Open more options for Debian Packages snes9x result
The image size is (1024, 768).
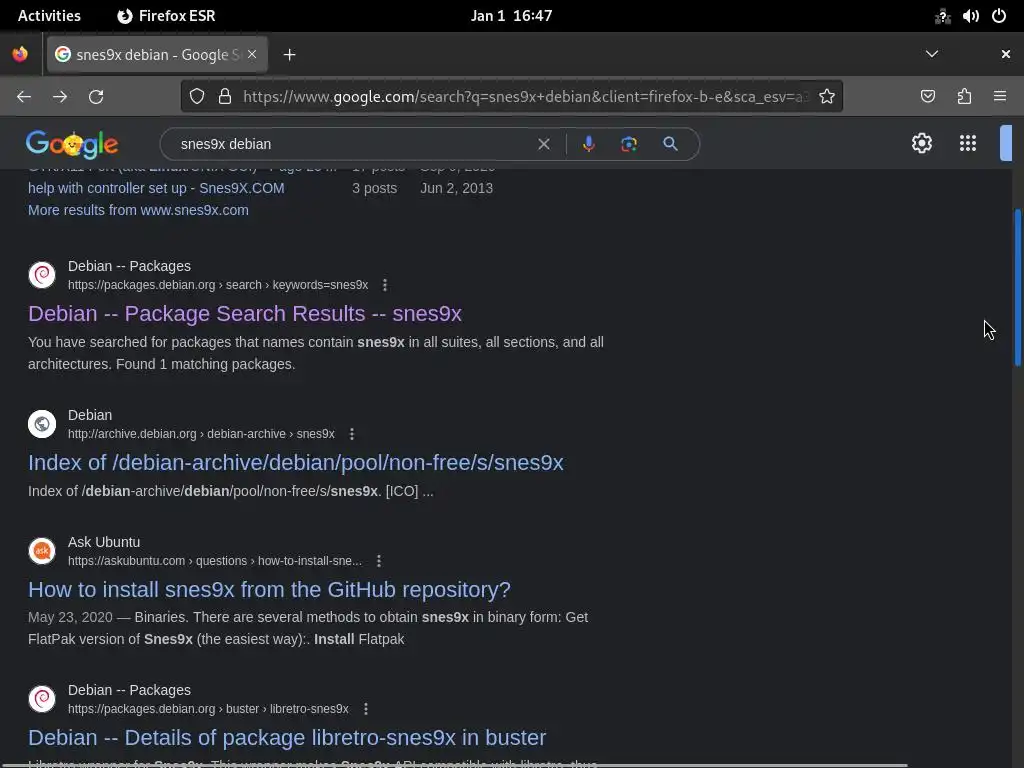(385, 285)
